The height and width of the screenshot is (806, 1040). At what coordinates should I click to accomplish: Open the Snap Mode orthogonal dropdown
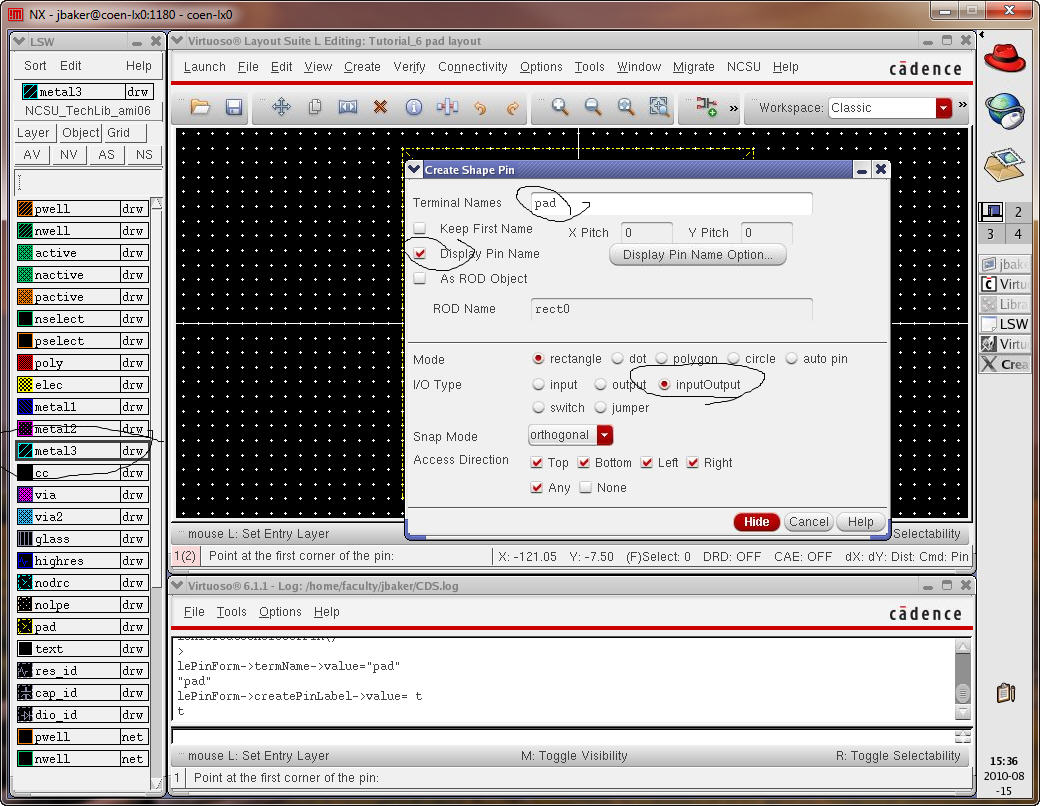pyautogui.click(x=605, y=435)
